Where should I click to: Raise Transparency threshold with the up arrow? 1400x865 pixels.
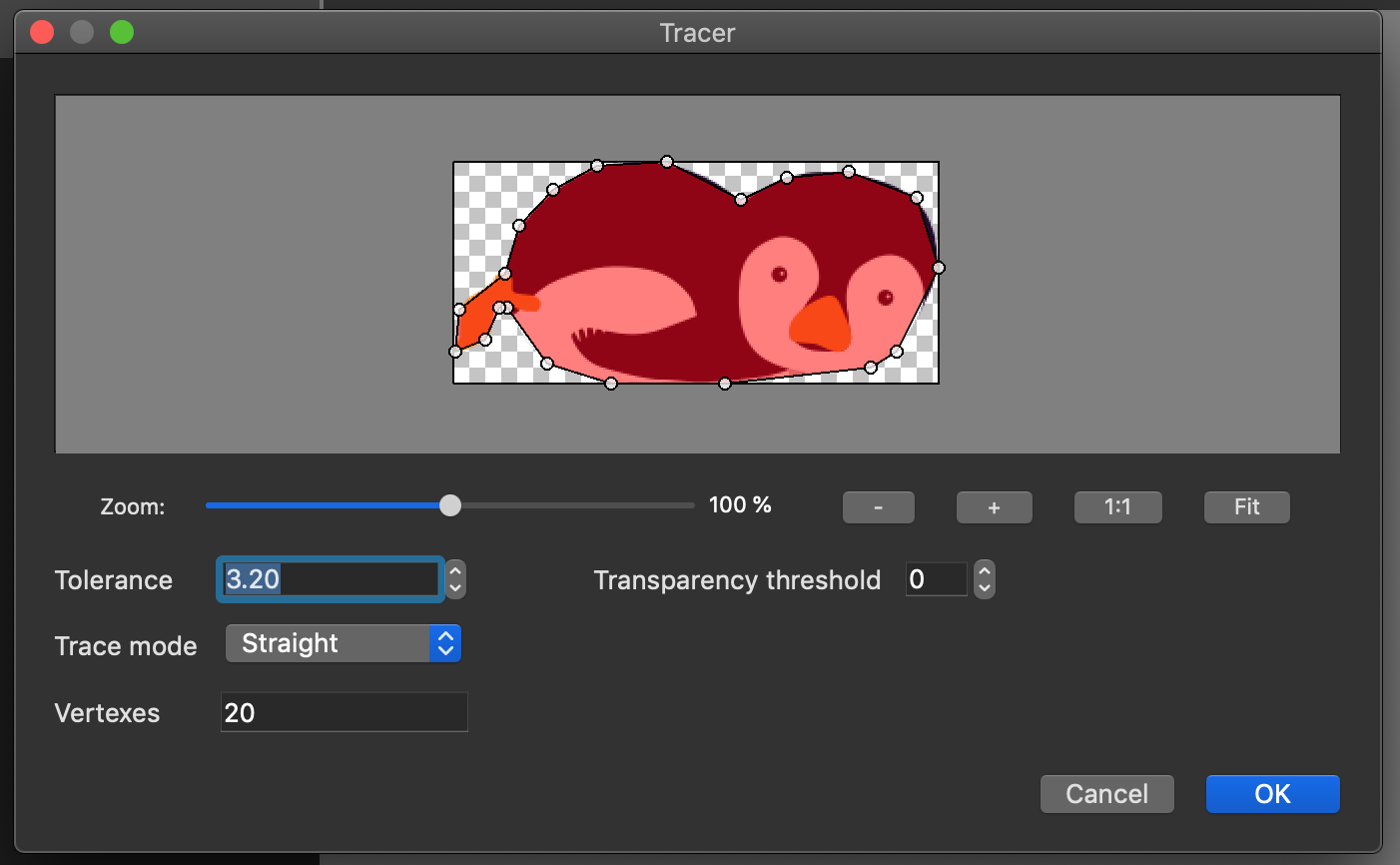985,571
